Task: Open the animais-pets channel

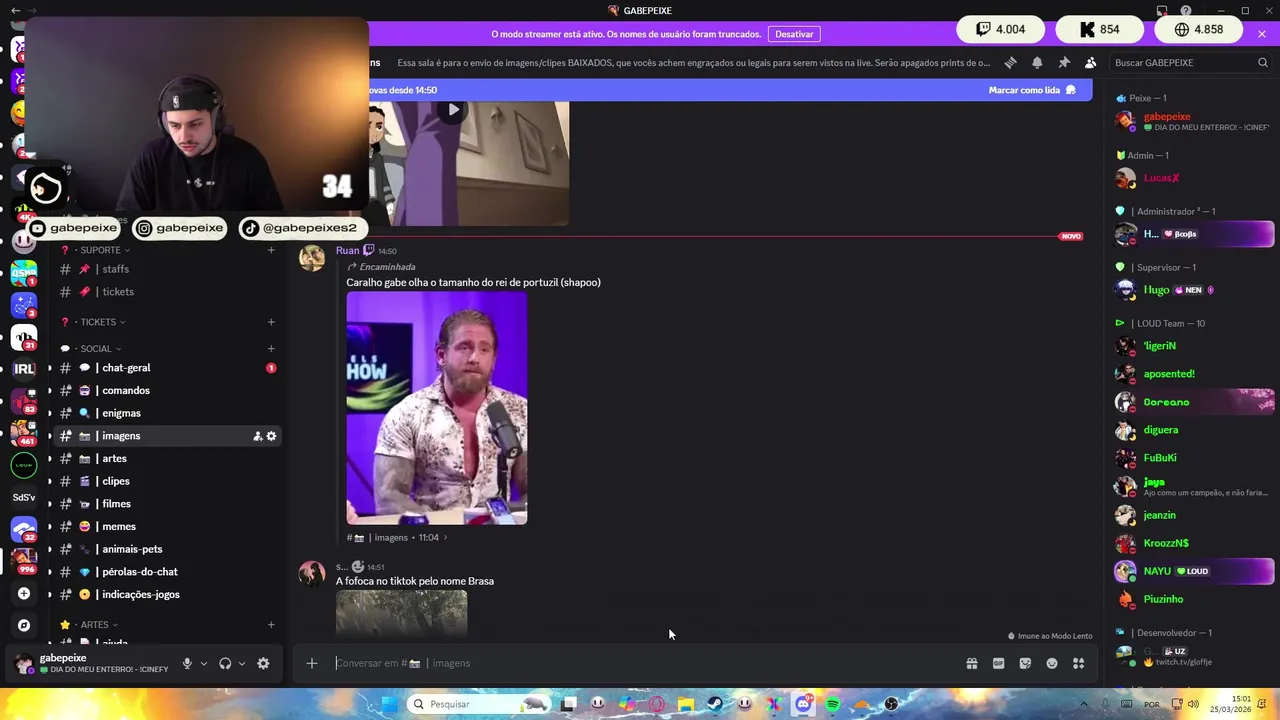Action: 167,549
